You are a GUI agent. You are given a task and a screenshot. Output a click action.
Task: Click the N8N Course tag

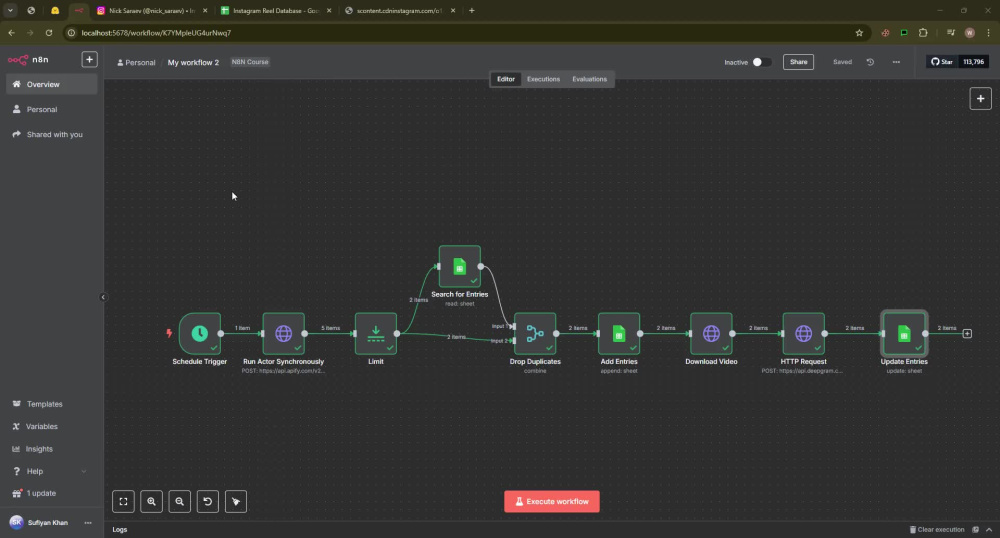click(x=250, y=62)
